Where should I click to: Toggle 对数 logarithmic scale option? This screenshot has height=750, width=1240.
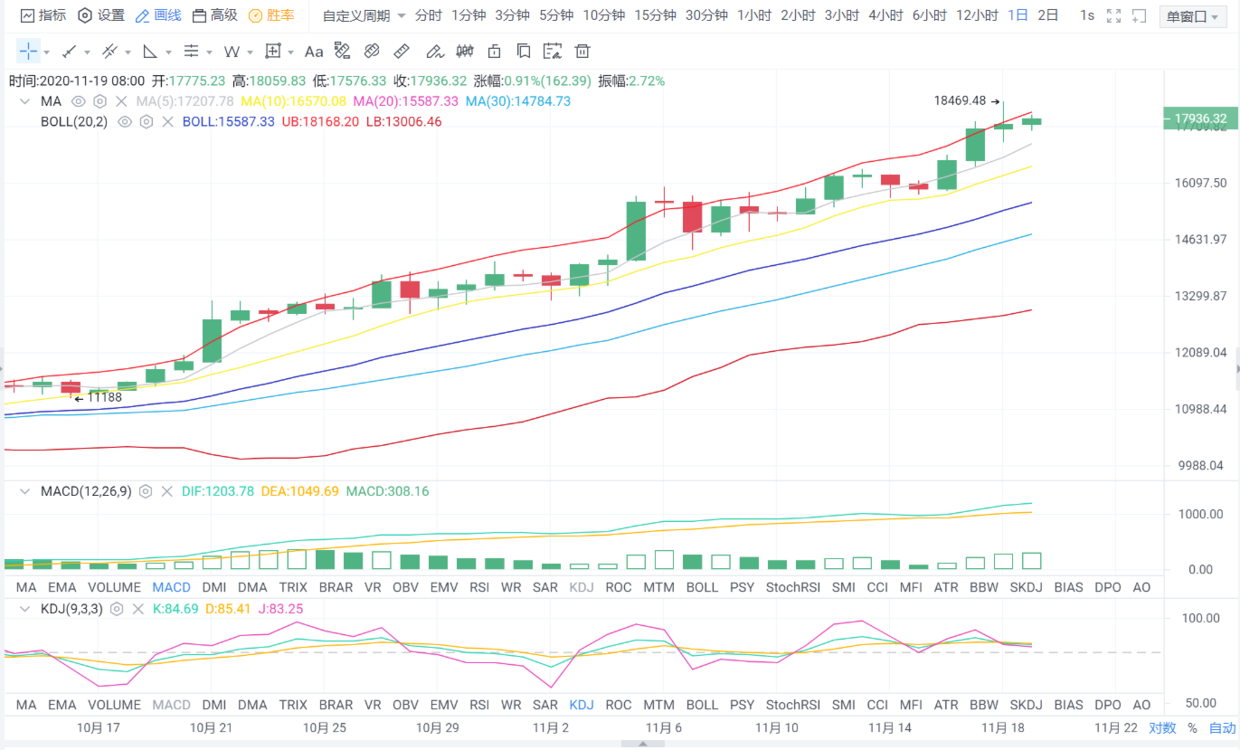1162,728
